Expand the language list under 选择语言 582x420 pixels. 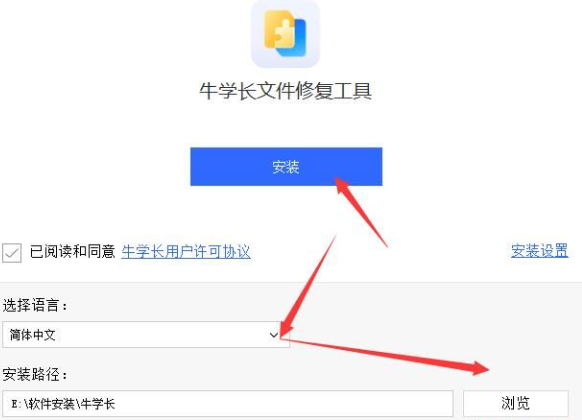coord(146,335)
